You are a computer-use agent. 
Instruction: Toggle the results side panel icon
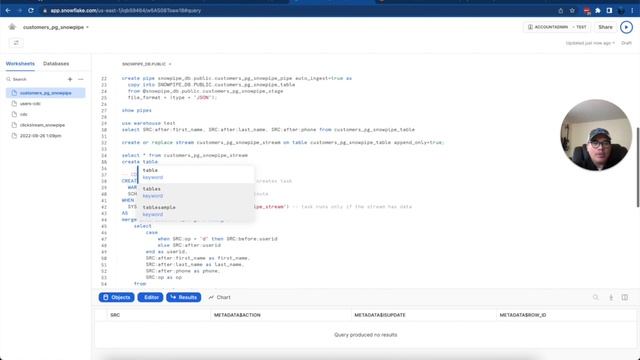point(624,298)
